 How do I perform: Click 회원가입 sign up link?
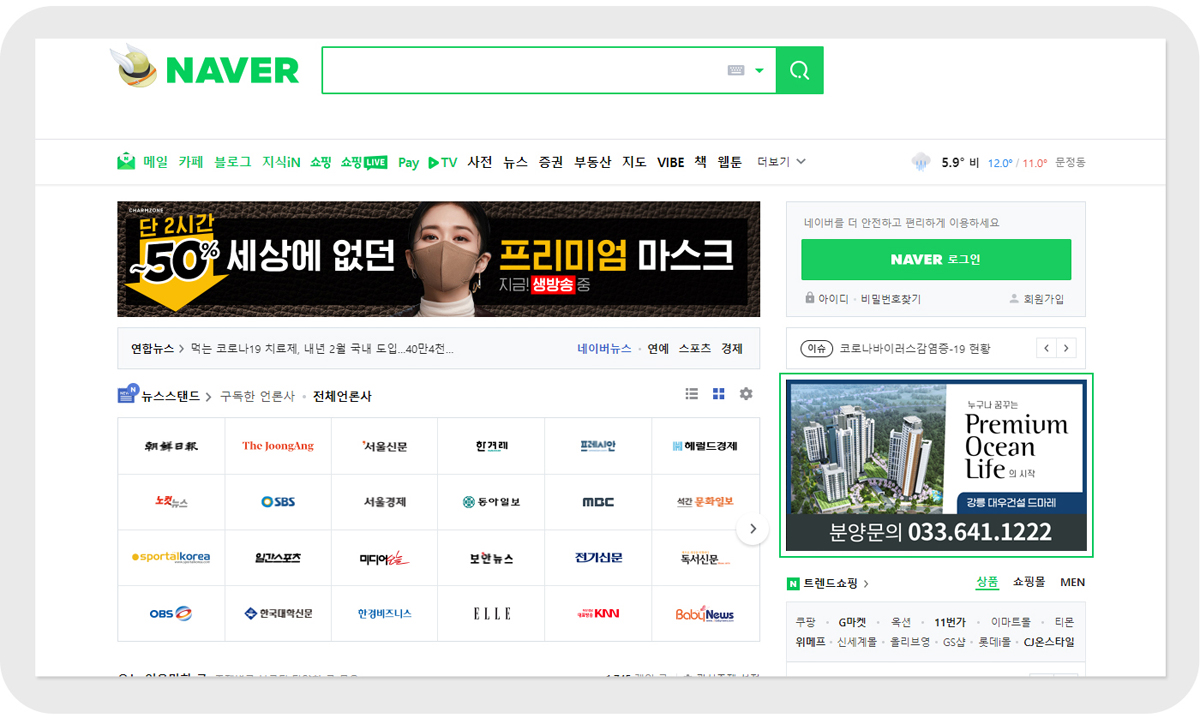click(1037, 299)
